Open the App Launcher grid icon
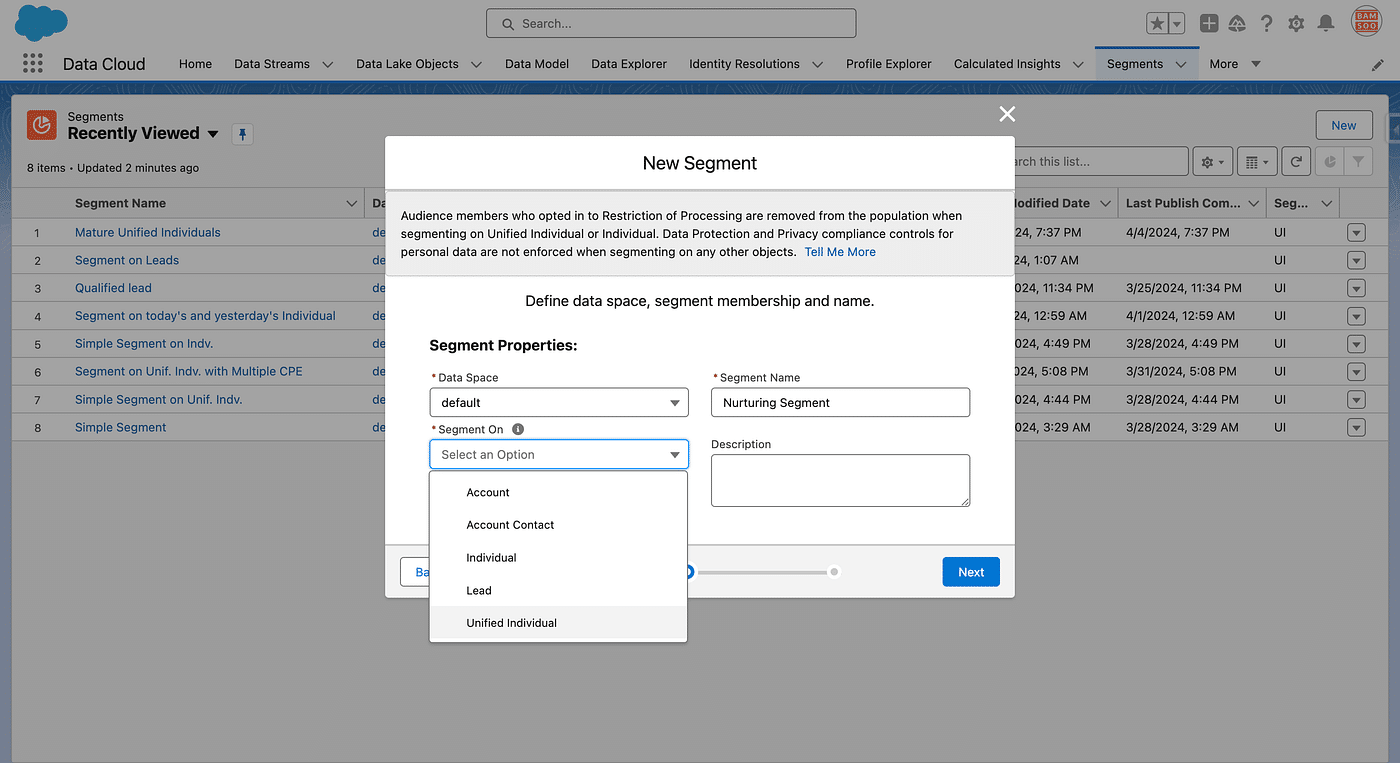Viewport: 1400px width, 763px height. pos(33,63)
